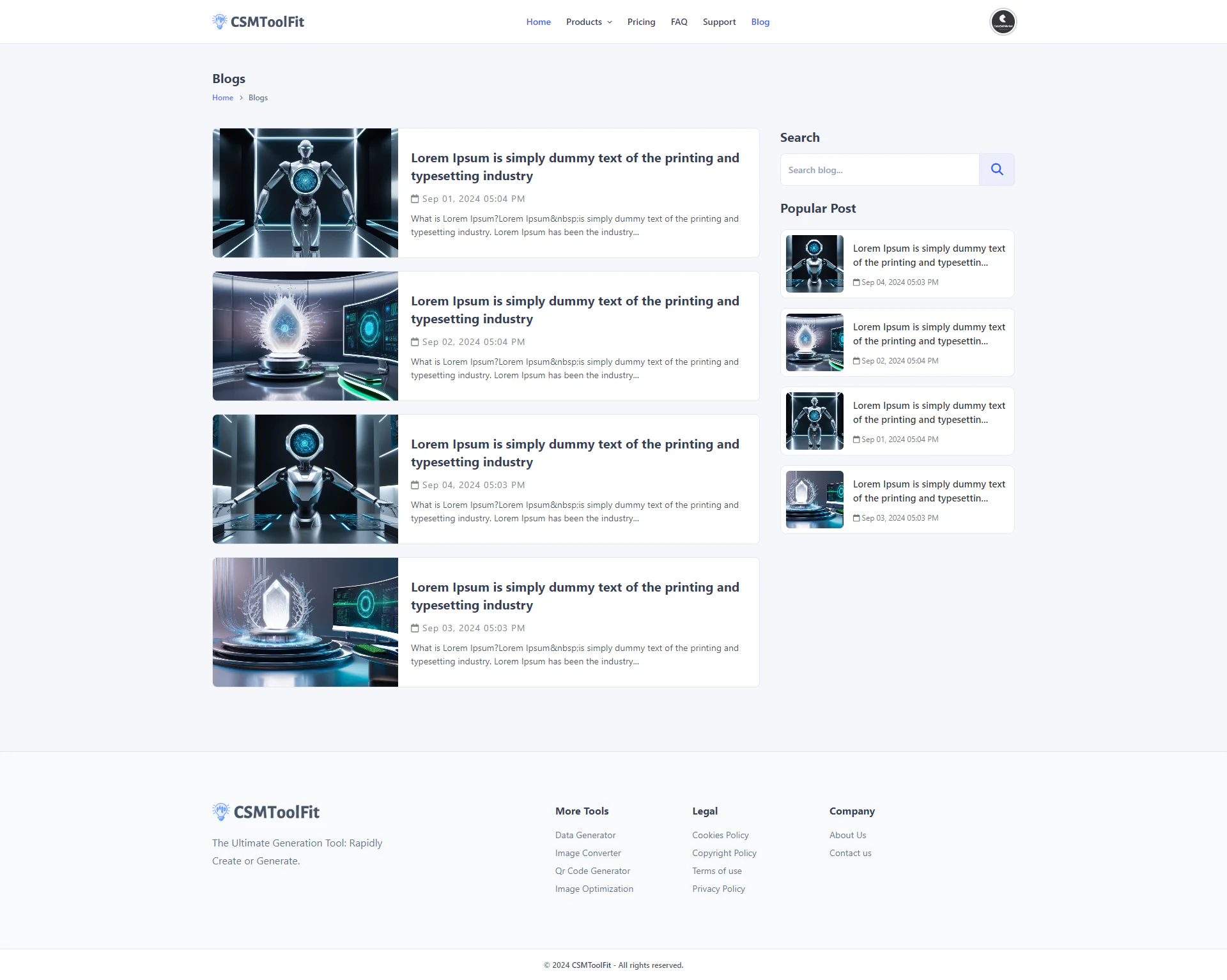Open the Data Generator footer link
Screen dimensions: 1227x980
(x=585, y=835)
